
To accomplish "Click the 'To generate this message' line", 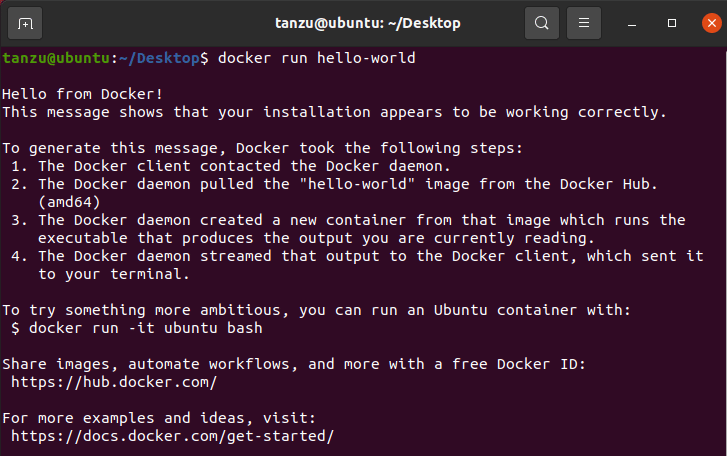I will (x=262, y=148).
